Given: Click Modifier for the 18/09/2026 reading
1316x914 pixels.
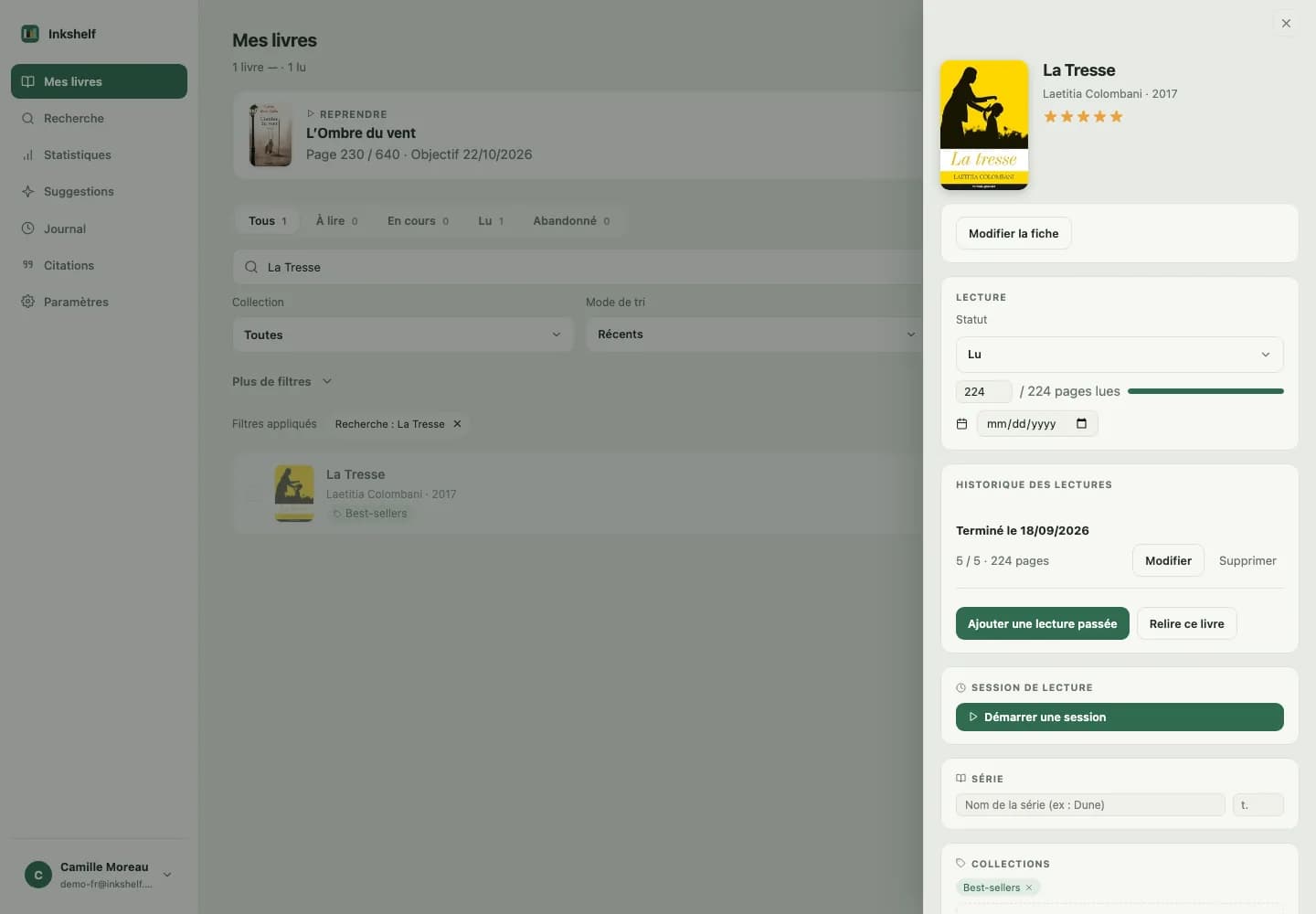Looking at the screenshot, I should [1169, 560].
